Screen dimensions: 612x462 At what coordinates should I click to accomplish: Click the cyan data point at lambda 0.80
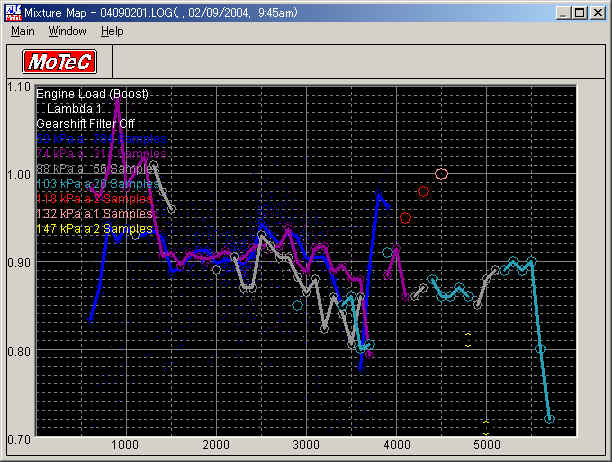pos(540,349)
